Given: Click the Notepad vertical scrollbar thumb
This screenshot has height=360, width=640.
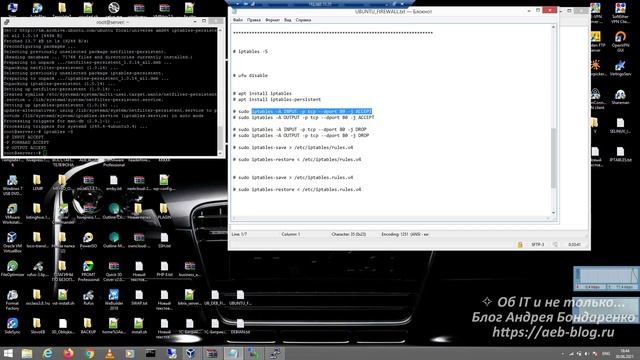Looking at the screenshot, I should pos(553,157).
